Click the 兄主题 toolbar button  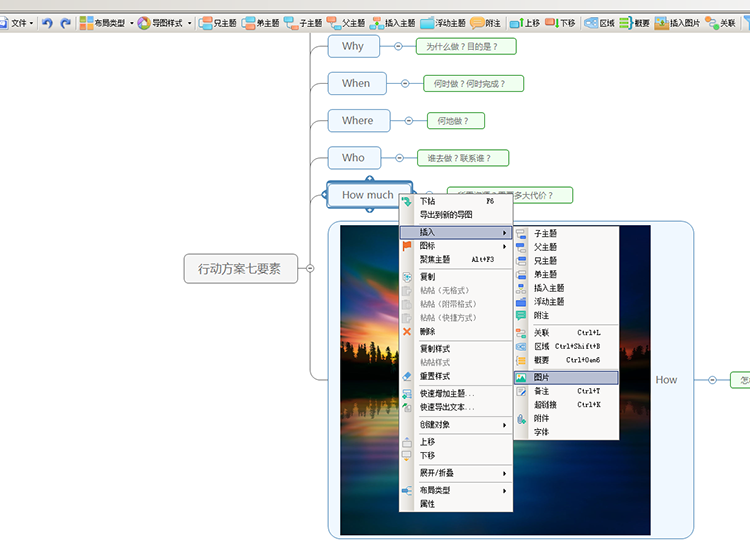tap(218, 22)
